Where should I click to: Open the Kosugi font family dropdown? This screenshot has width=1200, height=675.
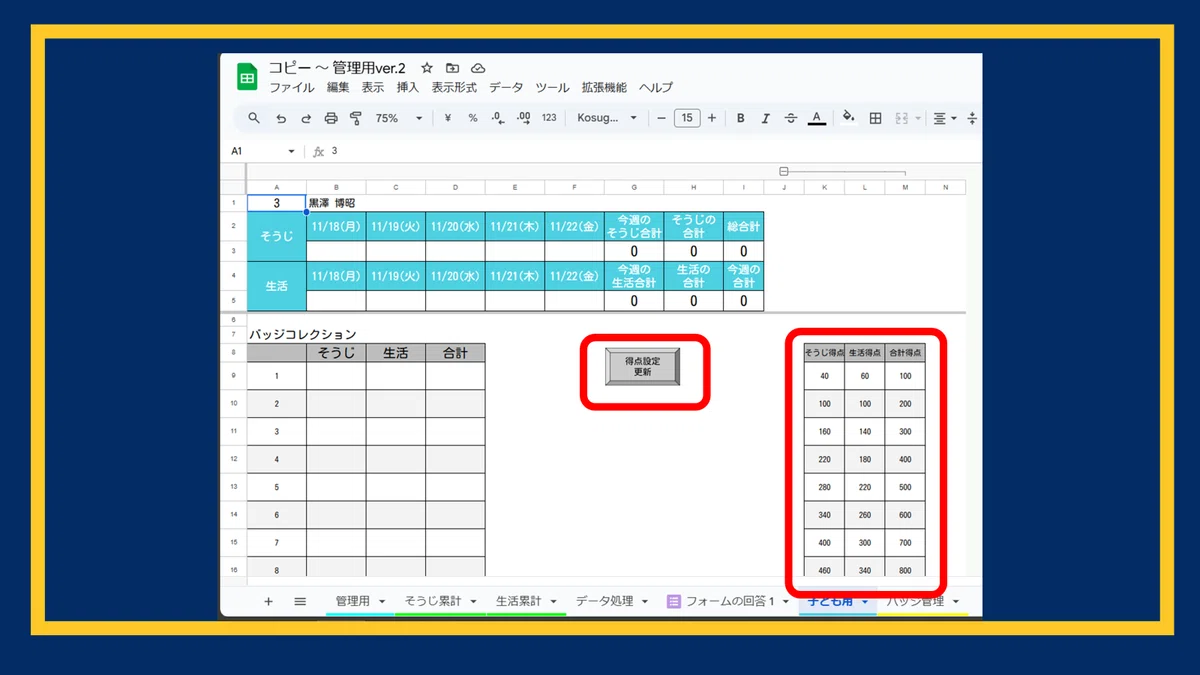pyautogui.click(x=607, y=118)
